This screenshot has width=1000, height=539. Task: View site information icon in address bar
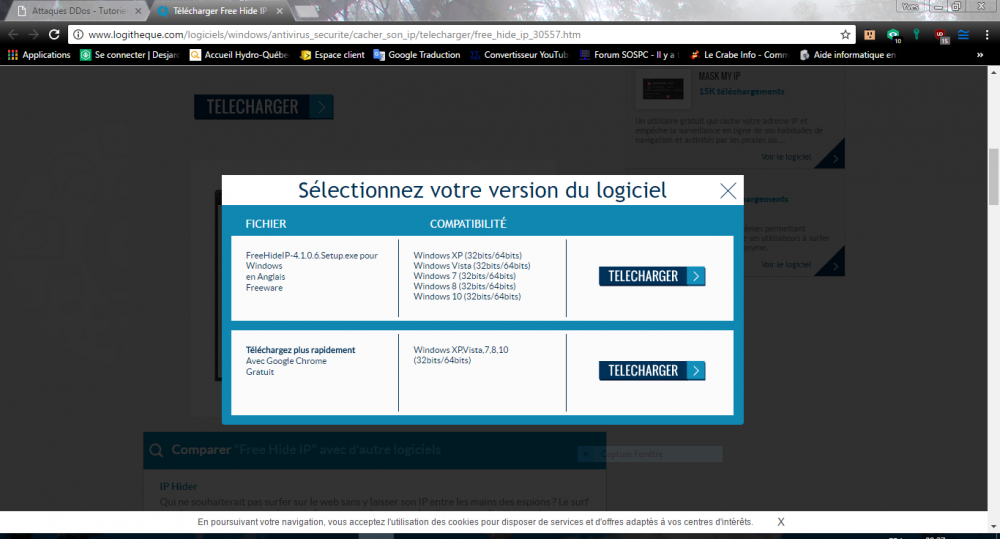tap(78, 34)
